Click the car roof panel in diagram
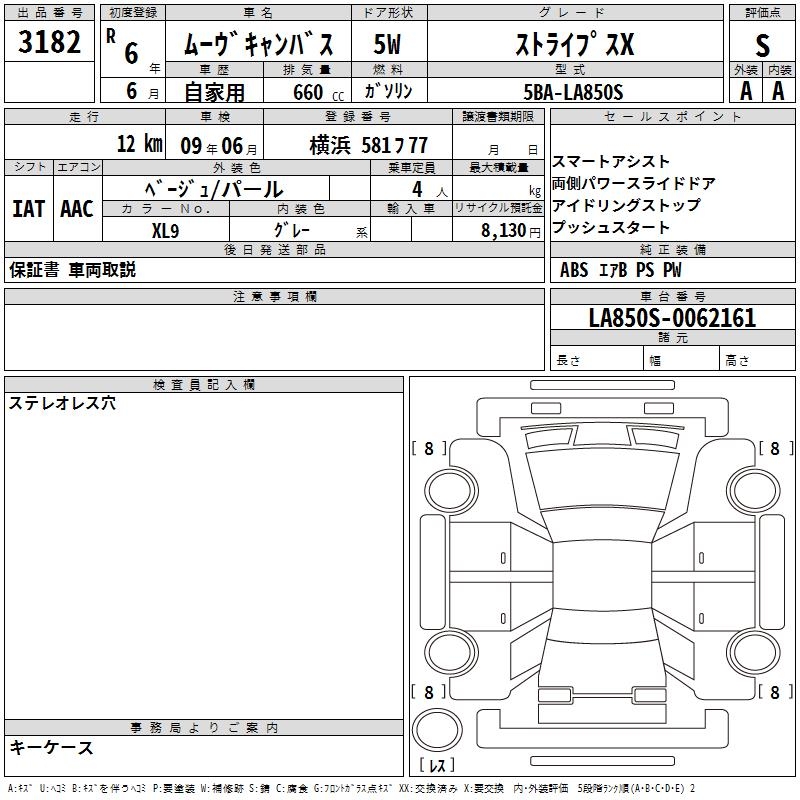This screenshot has height=800, width=800. pyautogui.click(x=603, y=577)
